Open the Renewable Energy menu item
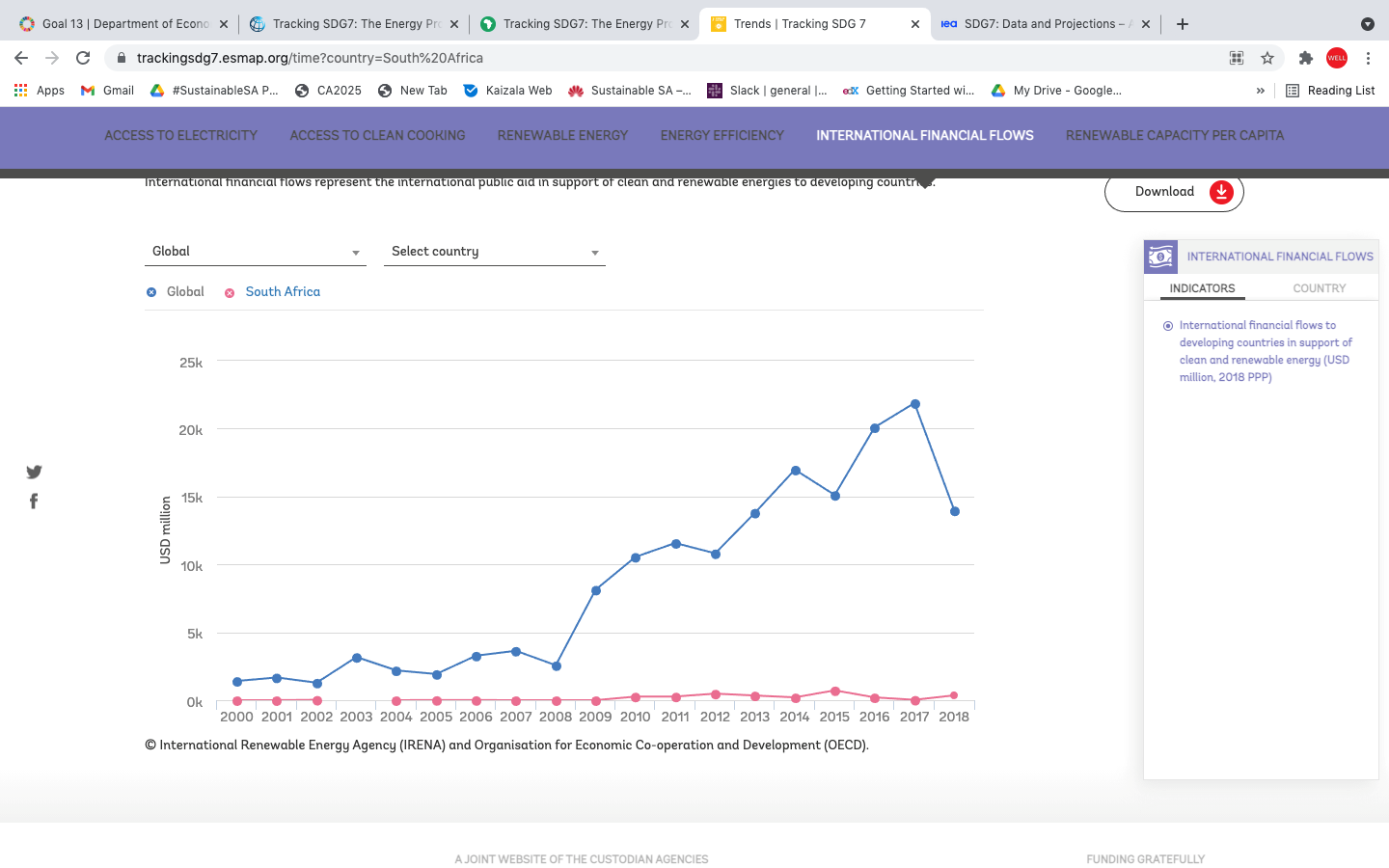 coord(562,136)
